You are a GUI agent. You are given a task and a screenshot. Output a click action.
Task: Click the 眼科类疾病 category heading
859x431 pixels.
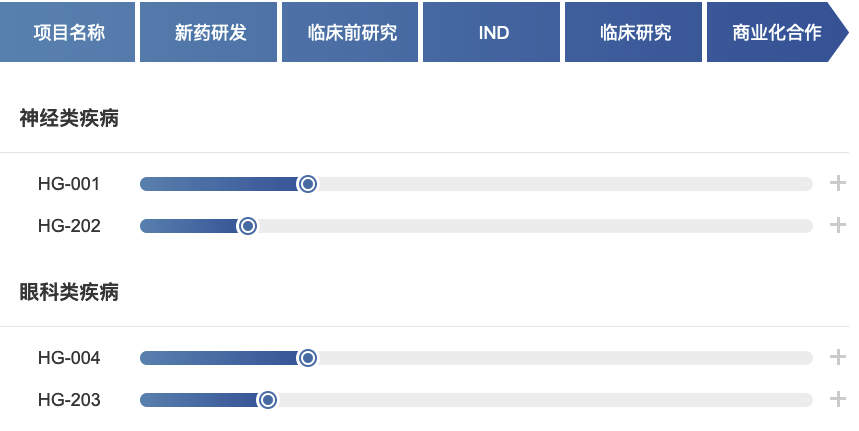70,293
